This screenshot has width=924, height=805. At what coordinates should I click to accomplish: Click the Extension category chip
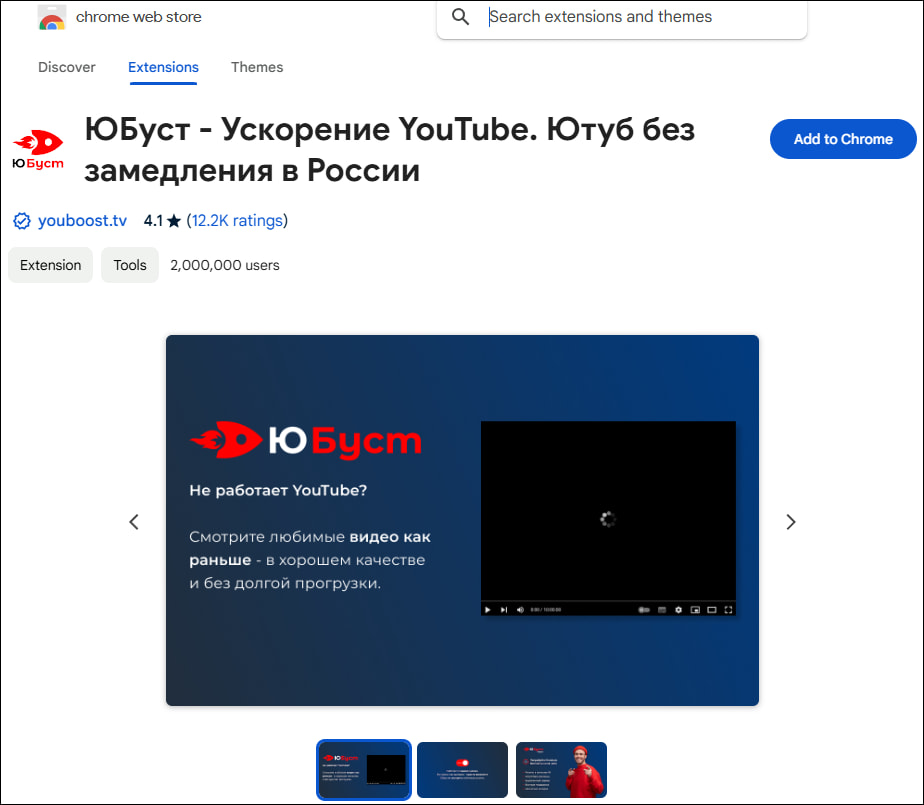click(51, 265)
